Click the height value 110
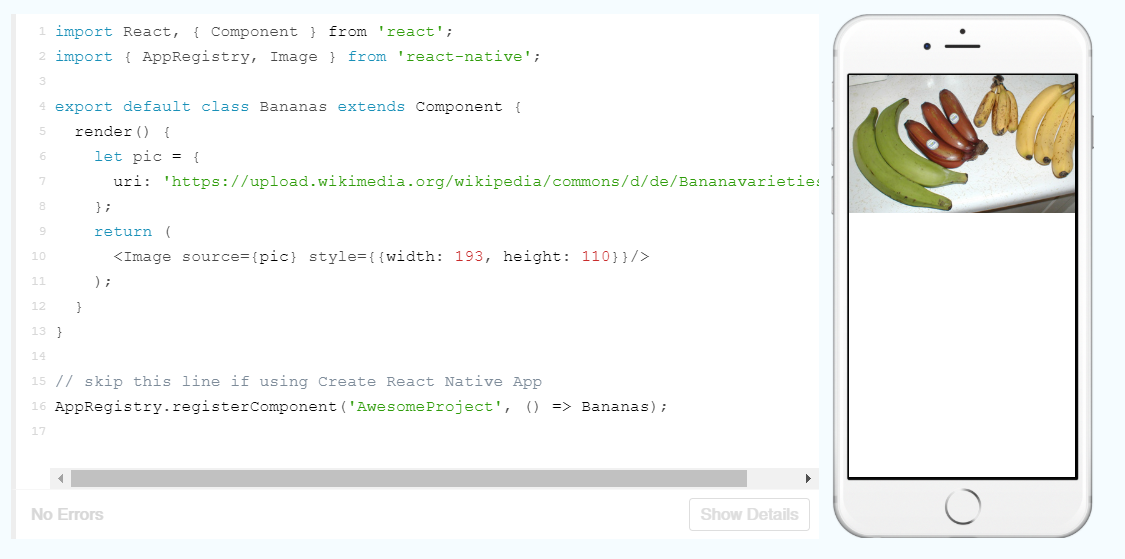This screenshot has width=1125, height=559. coord(595,257)
